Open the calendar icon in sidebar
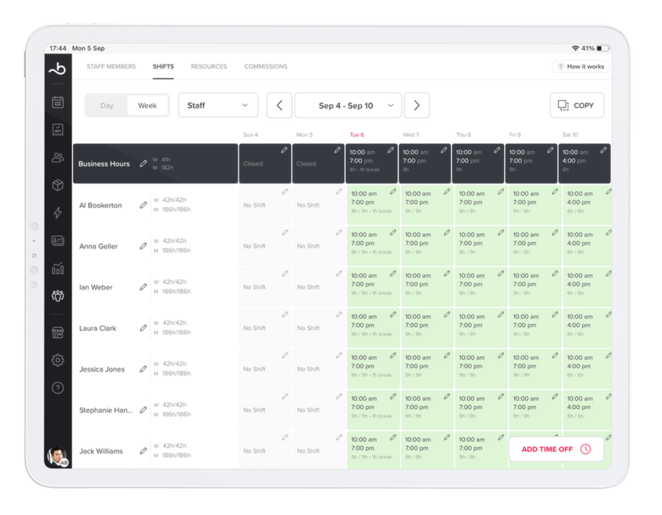The height and width of the screenshot is (515, 662). 58,101
